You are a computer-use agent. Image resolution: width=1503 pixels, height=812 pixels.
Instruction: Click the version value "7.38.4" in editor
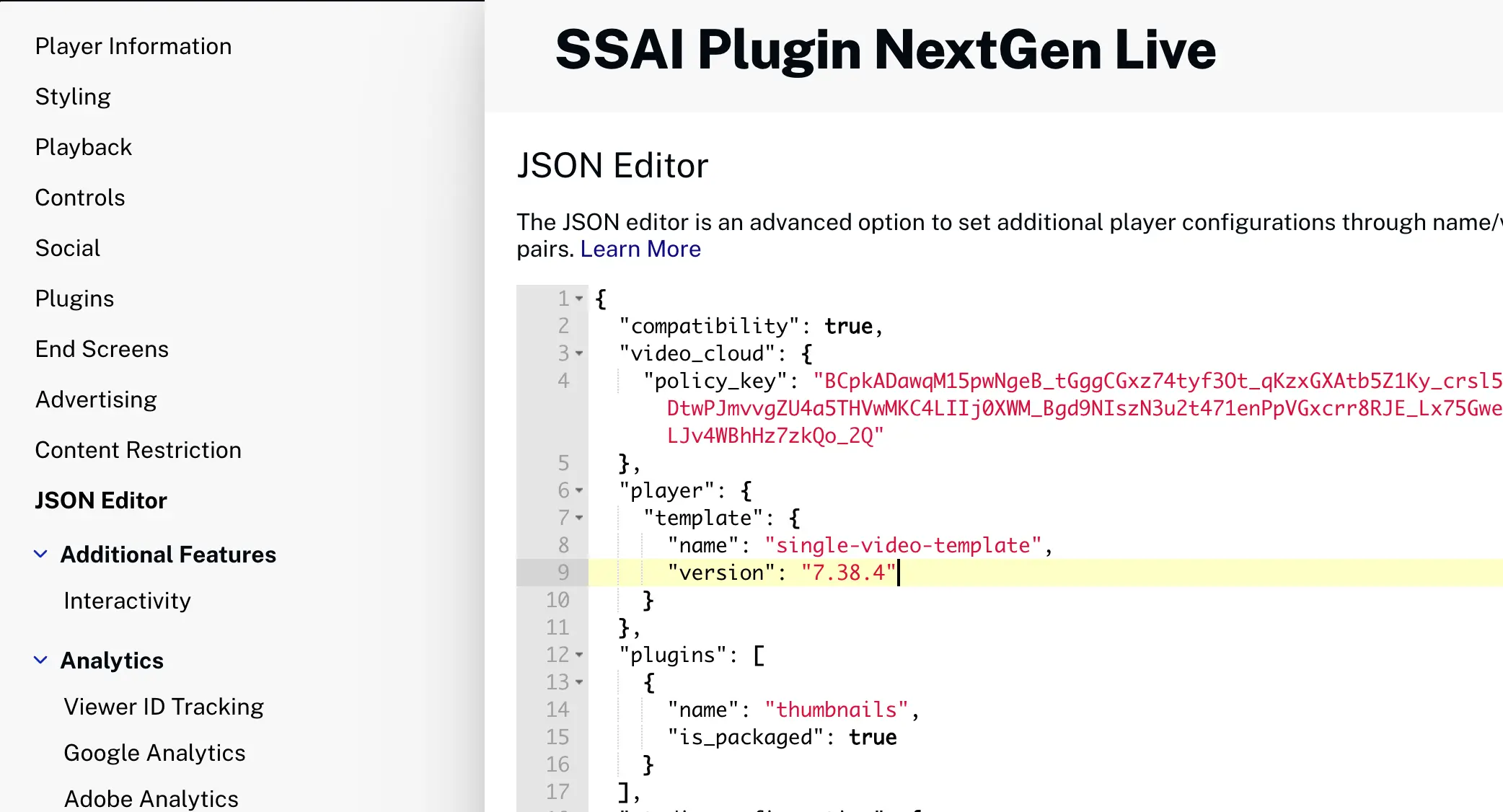point(848,573)
